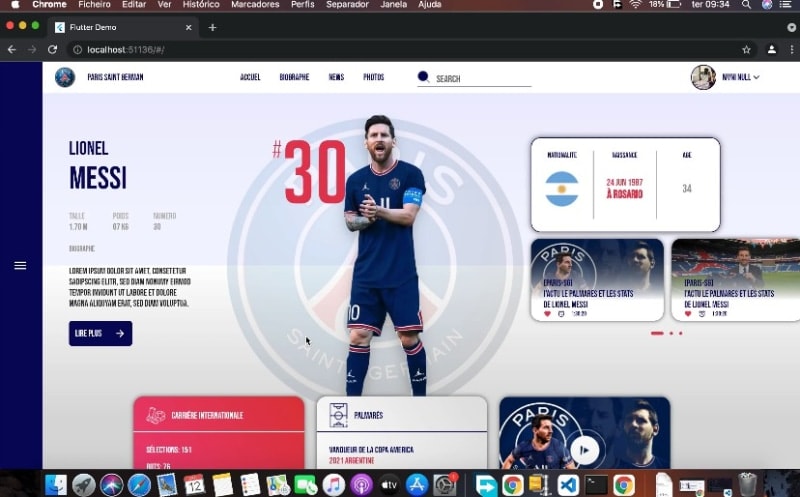This screenshot has width=800, height=497.
Task: Open the Histórico menu
Action: tap(201, 5)
